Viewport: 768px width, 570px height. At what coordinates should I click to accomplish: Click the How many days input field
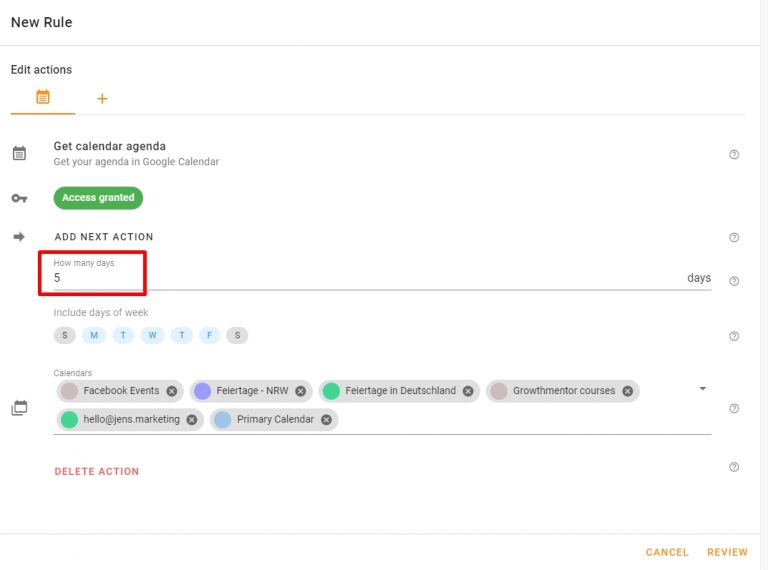click(382, 278)
